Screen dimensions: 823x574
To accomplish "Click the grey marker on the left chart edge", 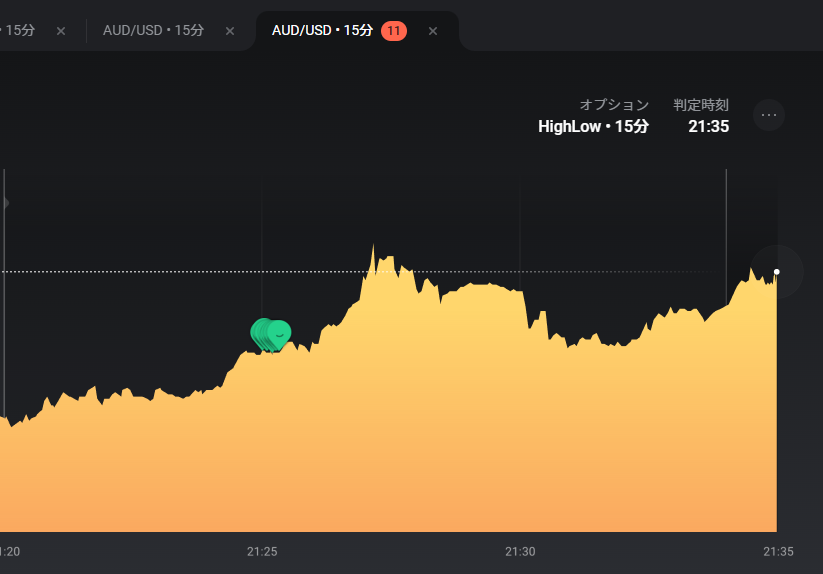I will click(5, 203).
